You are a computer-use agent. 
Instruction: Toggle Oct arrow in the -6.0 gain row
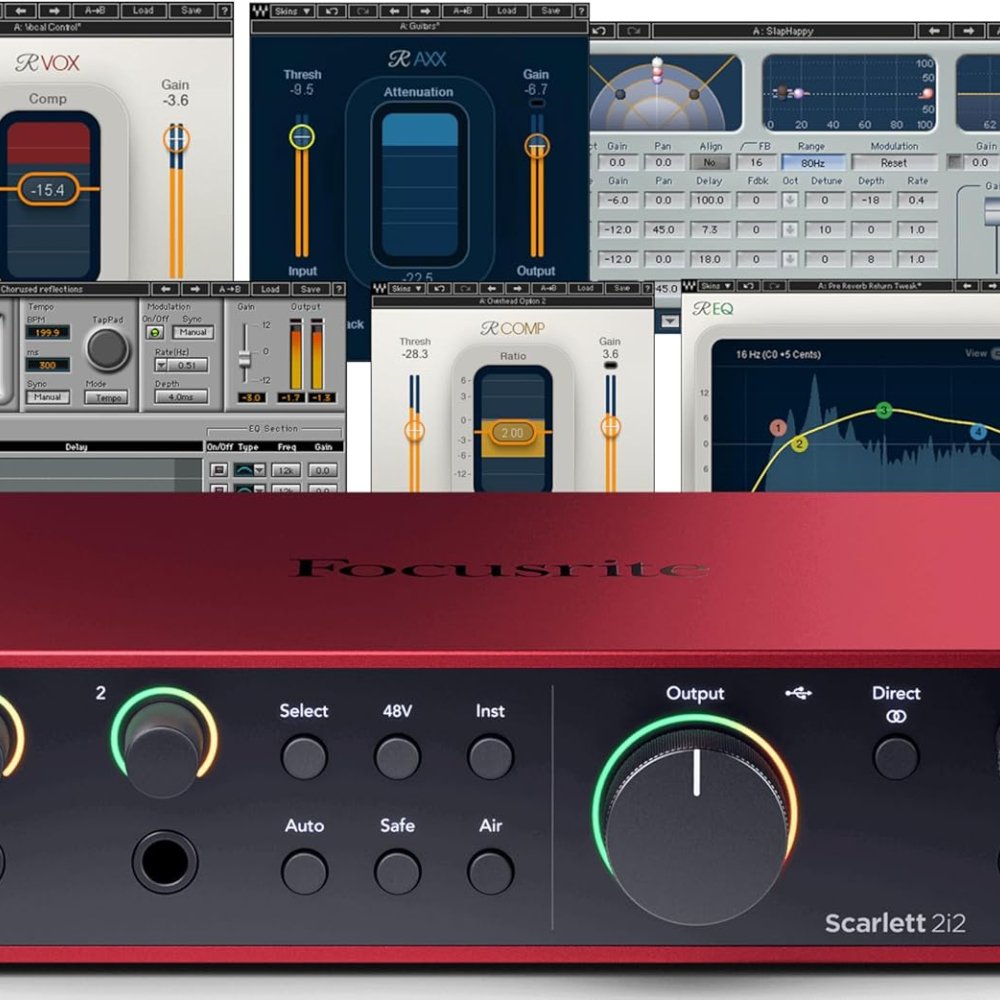tap(790, 200)
